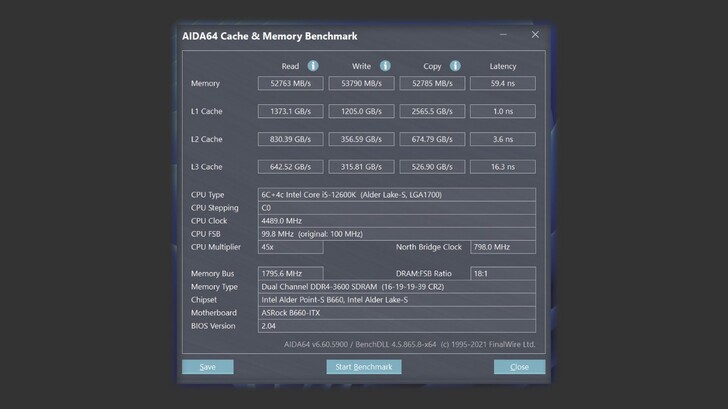Select L2 Cache Copy value 674.79 GB/s
The width and height of the screenshot is (728, 409).
click(x=432, y=139)
